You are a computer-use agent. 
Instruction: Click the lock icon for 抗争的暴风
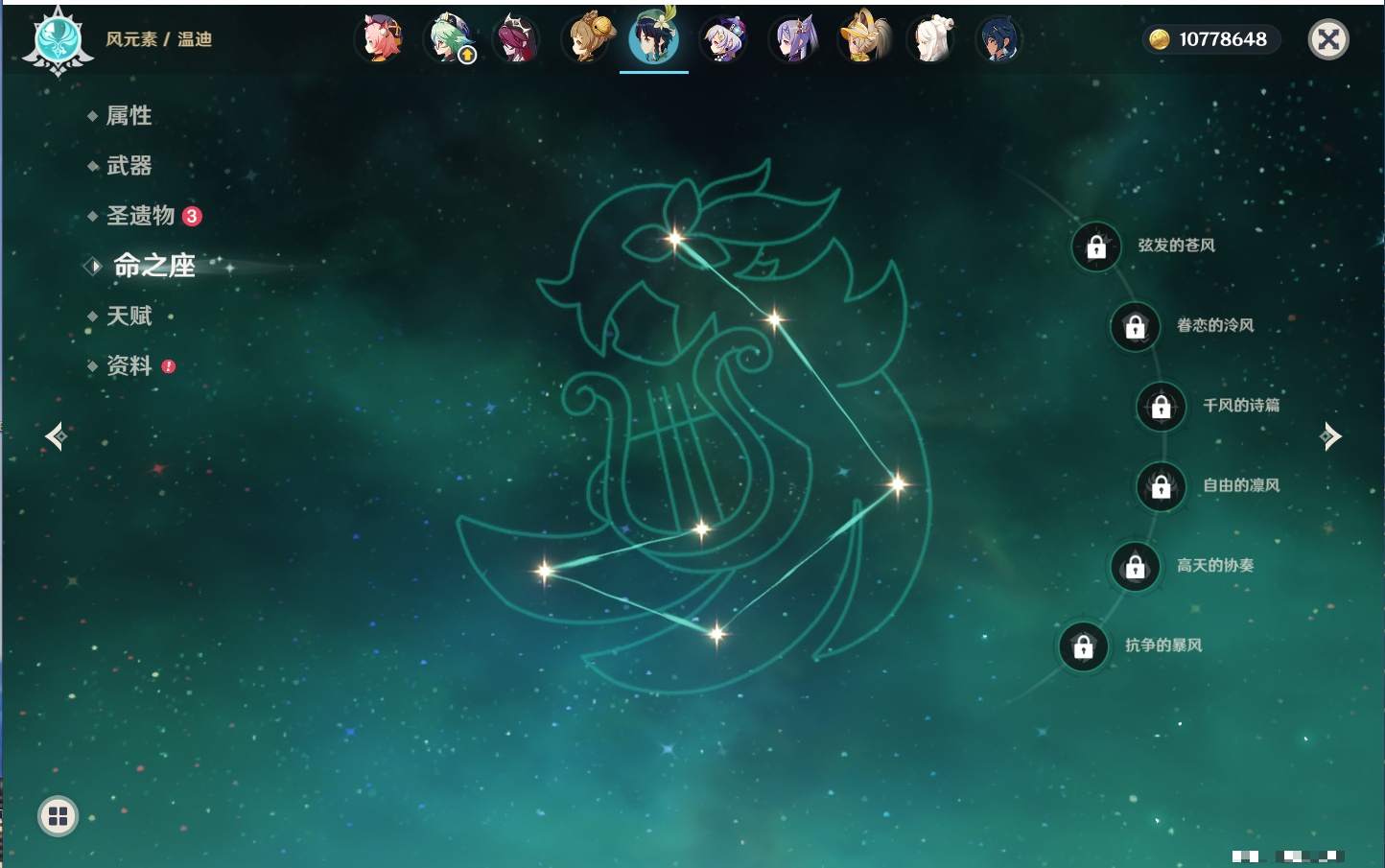(1084, 646)
